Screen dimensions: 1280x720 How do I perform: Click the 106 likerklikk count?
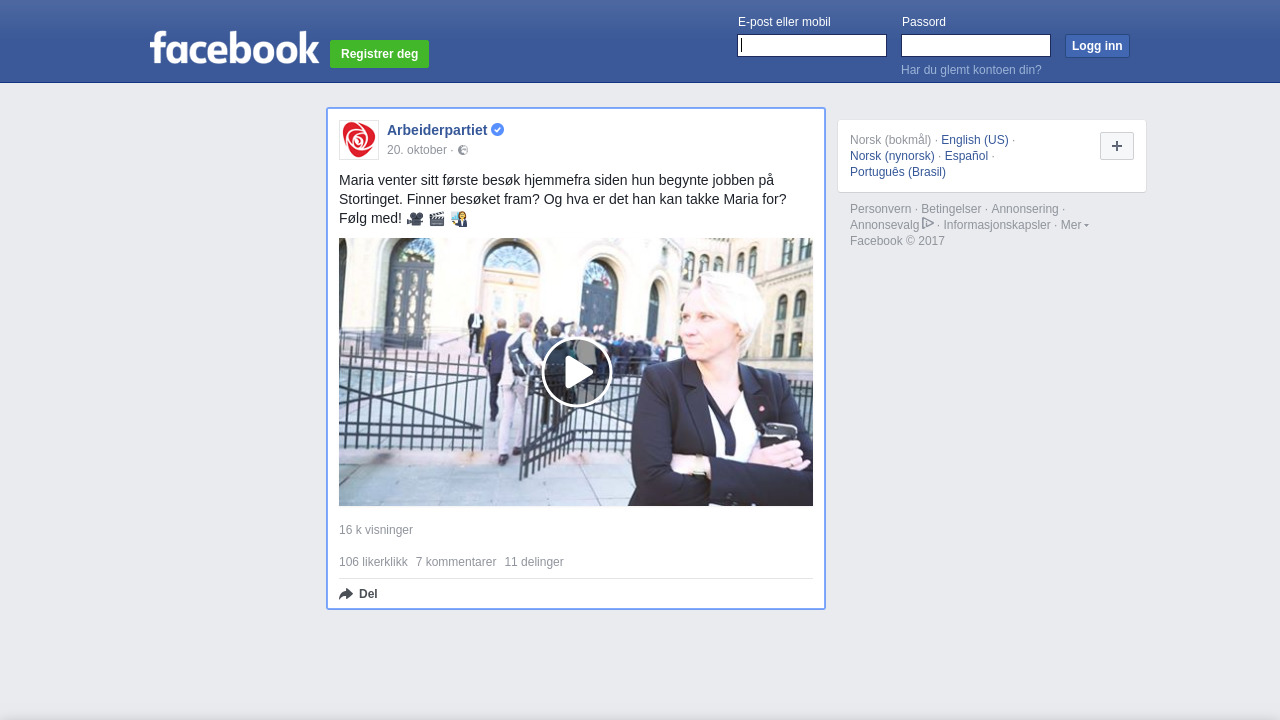point(373,562)
